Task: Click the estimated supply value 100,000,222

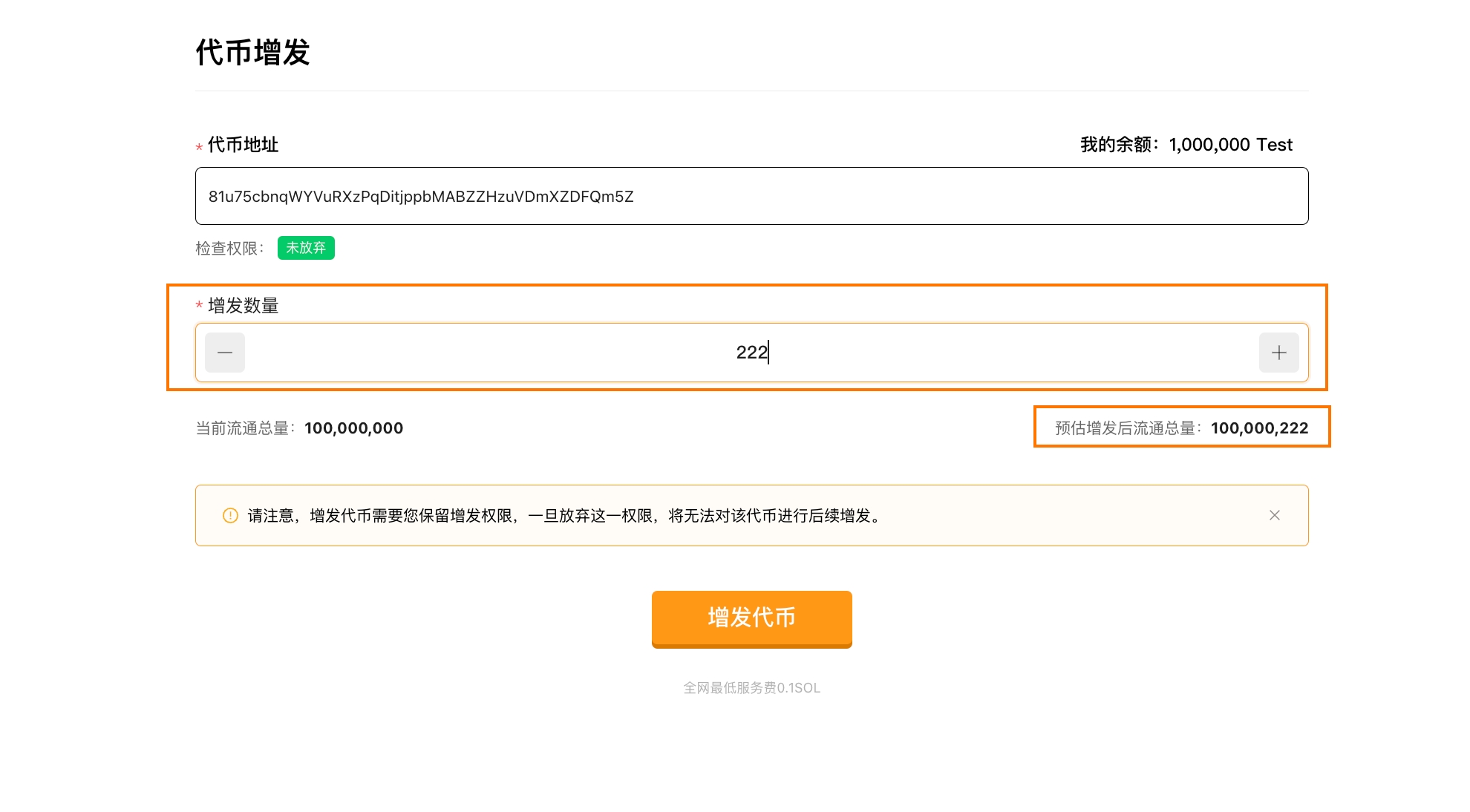Action: click(1259, 428)
